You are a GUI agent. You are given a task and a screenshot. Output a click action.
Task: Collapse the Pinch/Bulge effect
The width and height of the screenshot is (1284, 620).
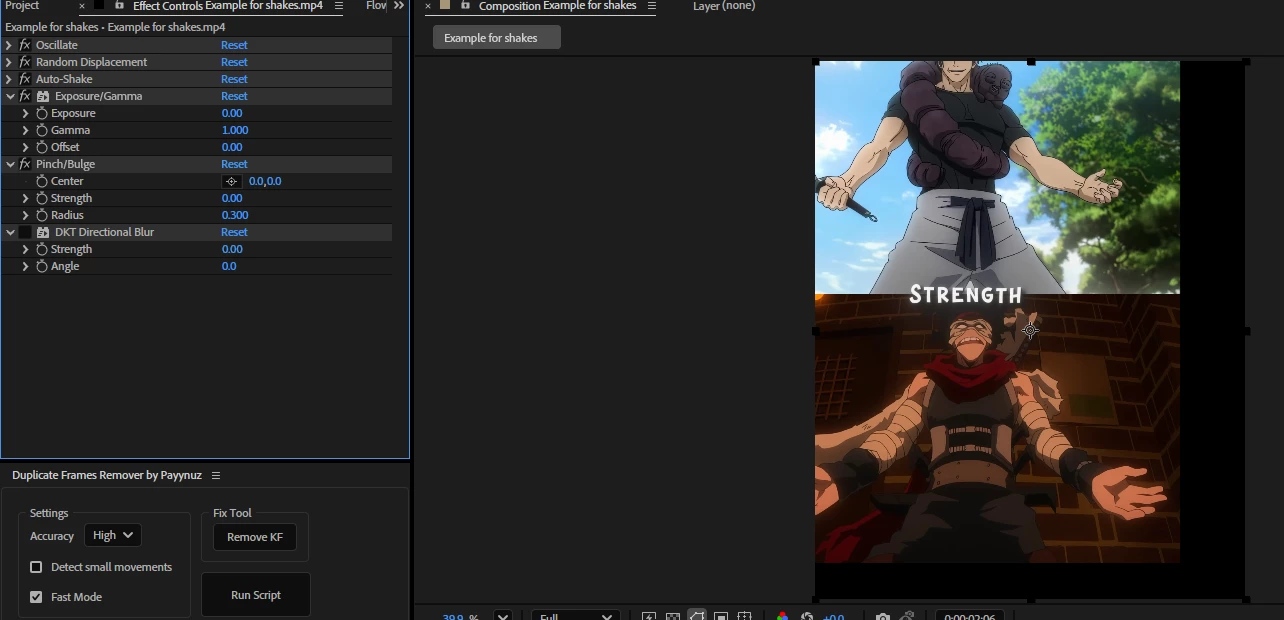(x=9, y=164)
